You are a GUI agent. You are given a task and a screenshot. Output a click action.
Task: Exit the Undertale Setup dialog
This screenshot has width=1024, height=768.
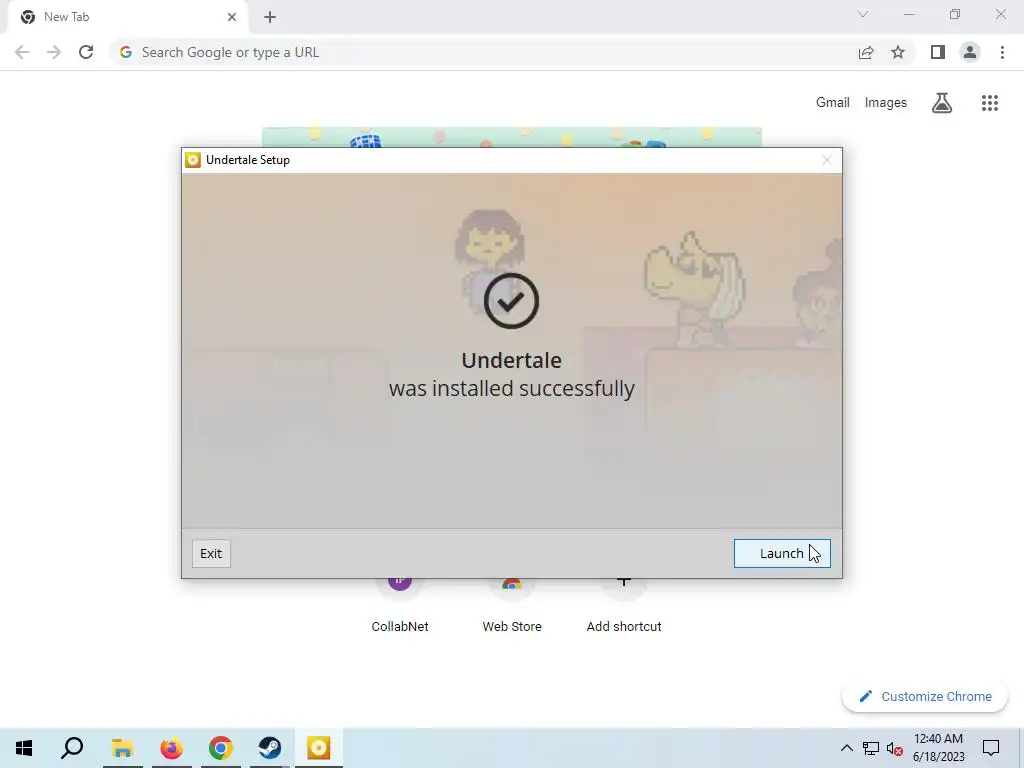211,553
